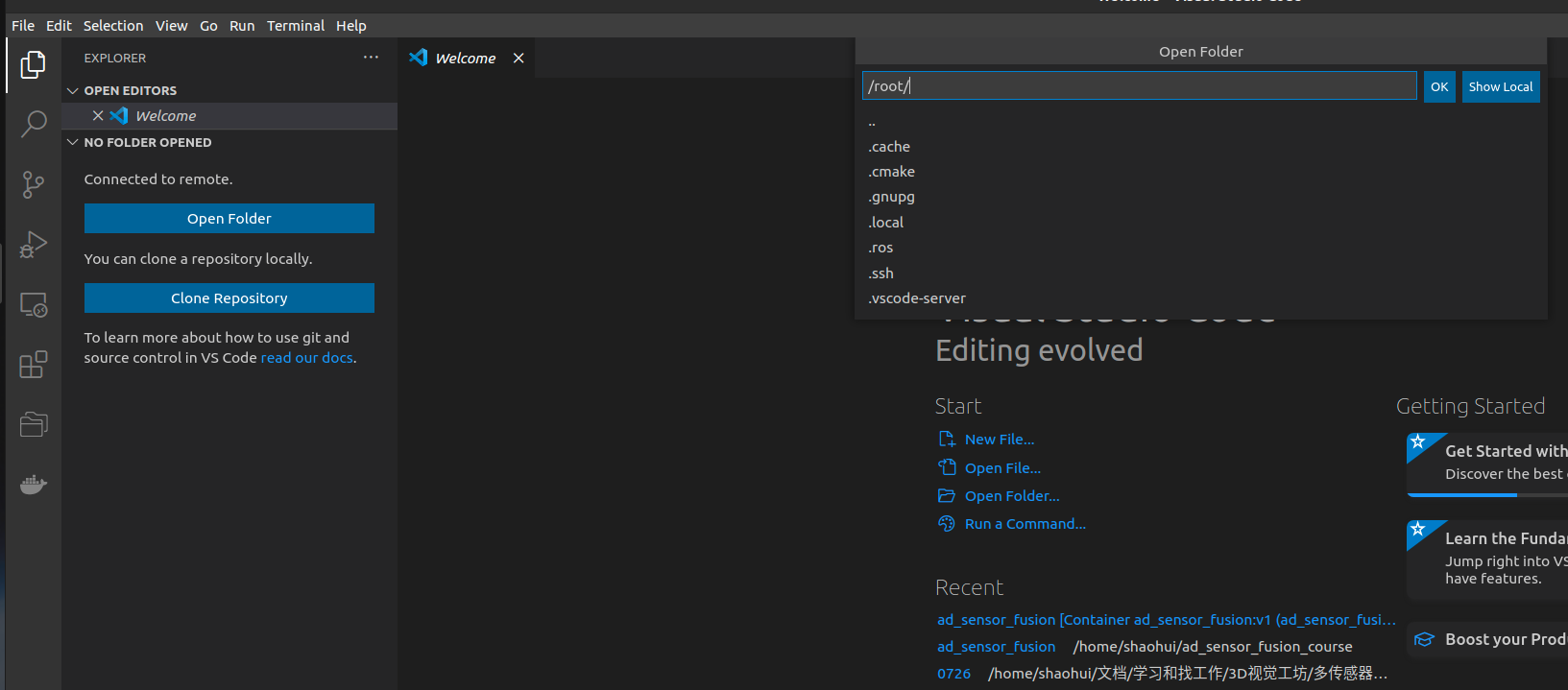Viewport: 1568px width, 690px height.
Task: Open recent ad_sensor_fusion Container entry
Action: [1167, 620]
